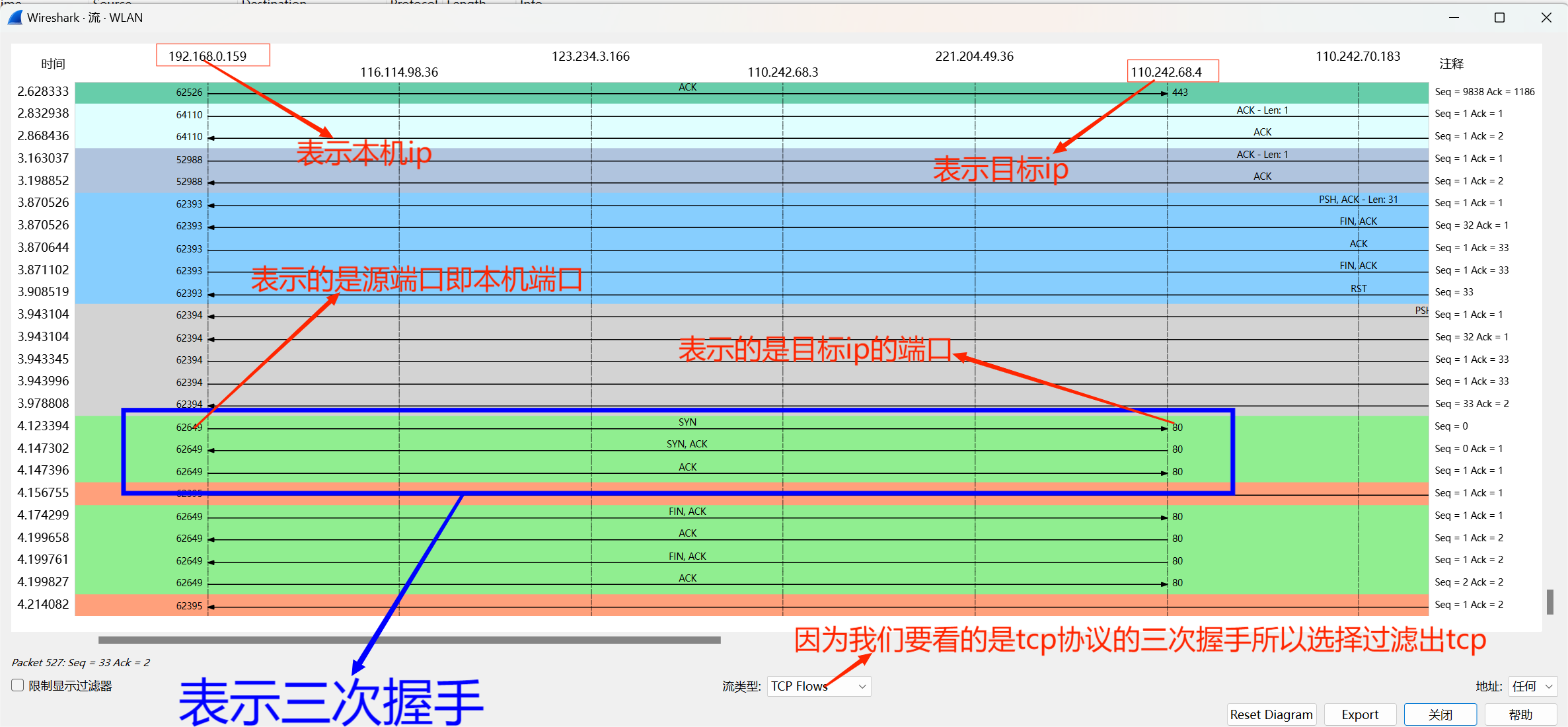Click the Reset Diagram button
The width and height of the screenshot is (1568, 727).
(1271, 714)
